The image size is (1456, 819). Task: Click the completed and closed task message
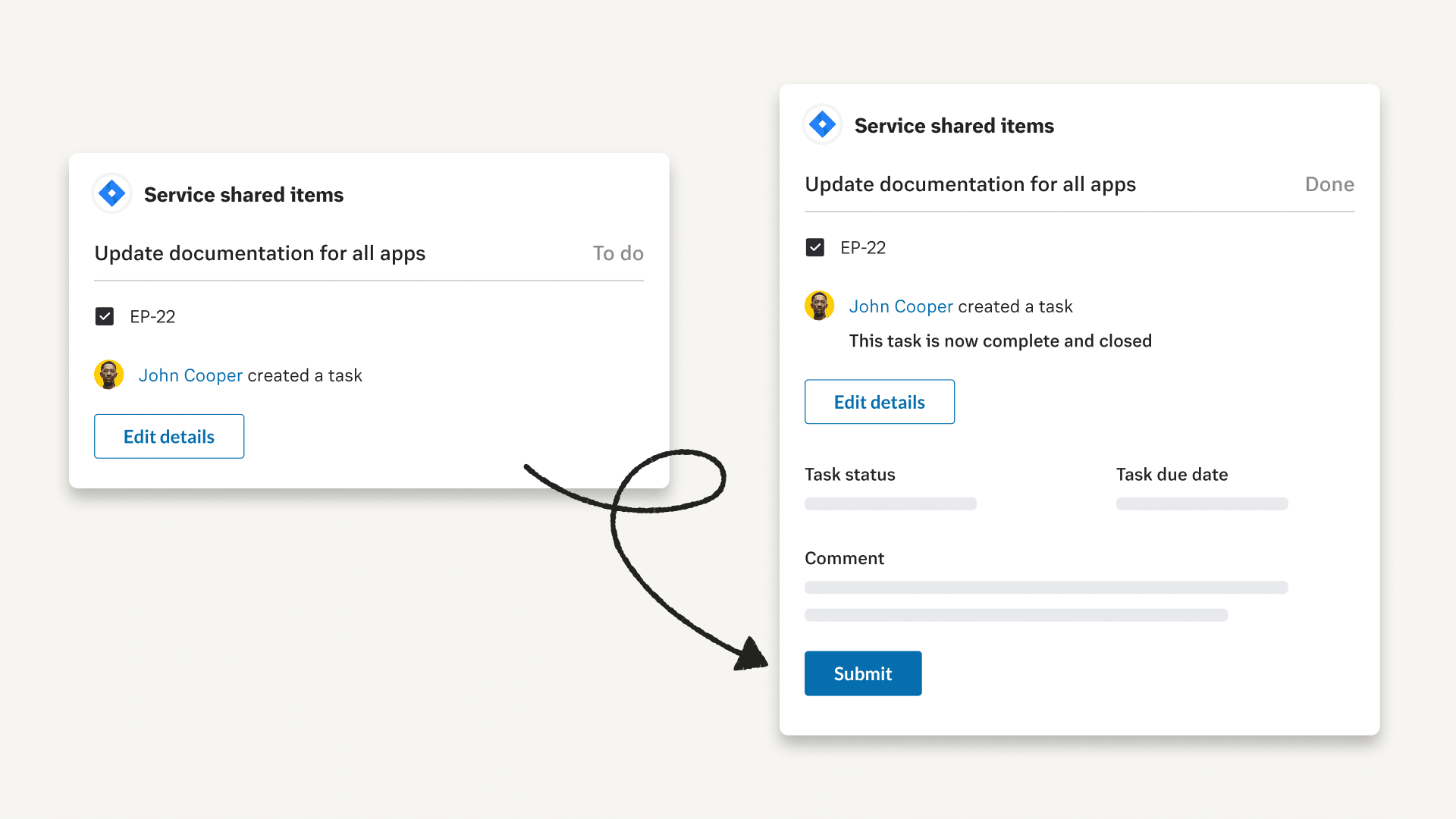[x=1000, y=341]
